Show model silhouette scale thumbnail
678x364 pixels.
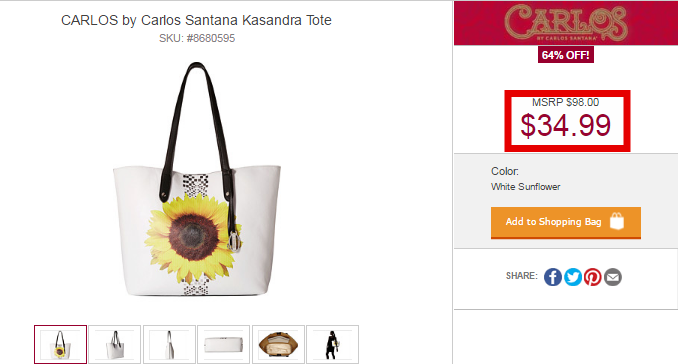[333, 344]
